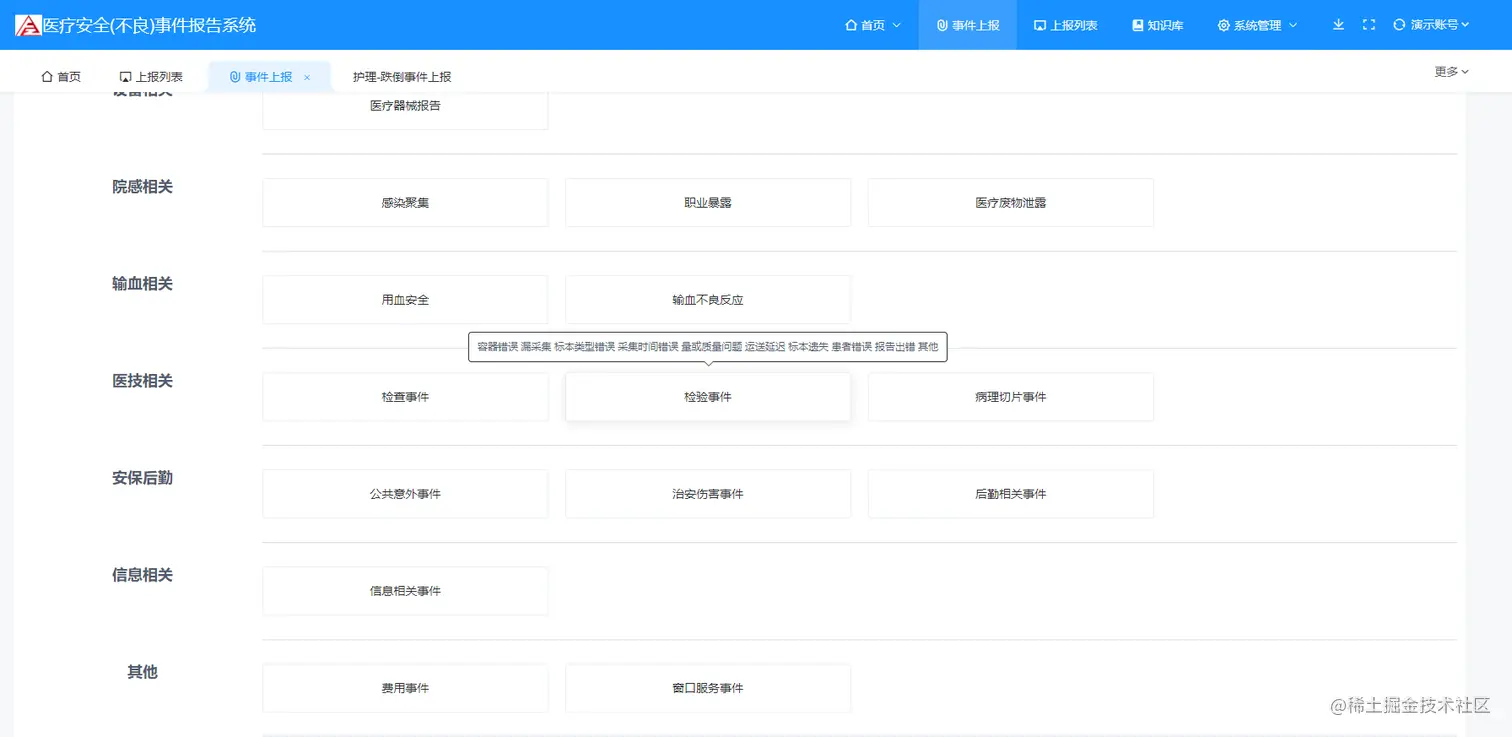The width and height of the screenshot is (1512, 737).
Task: Open the 更多 tabs dropdown
Action: [x=1451, y=71]
